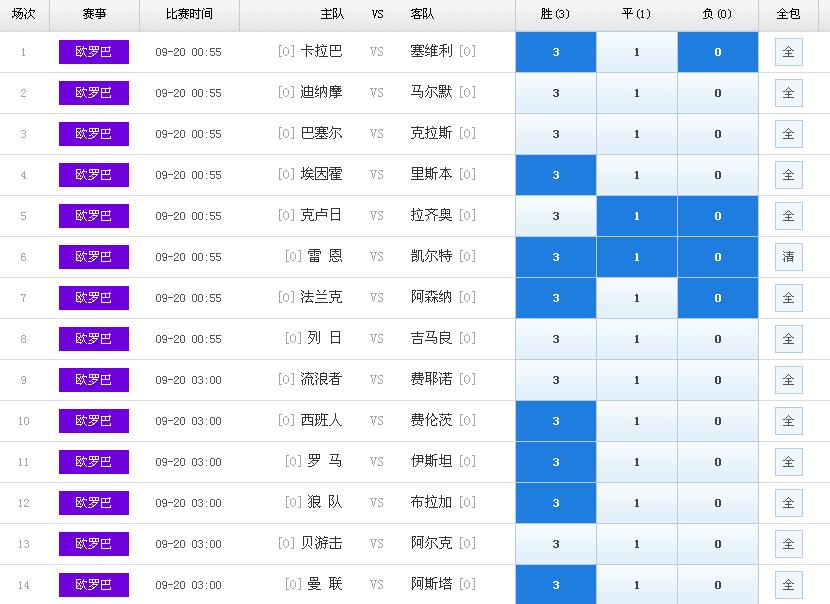Click match 3 time 09-20 00:55
This screenshot has height=604, width=830.
point(188,134)
